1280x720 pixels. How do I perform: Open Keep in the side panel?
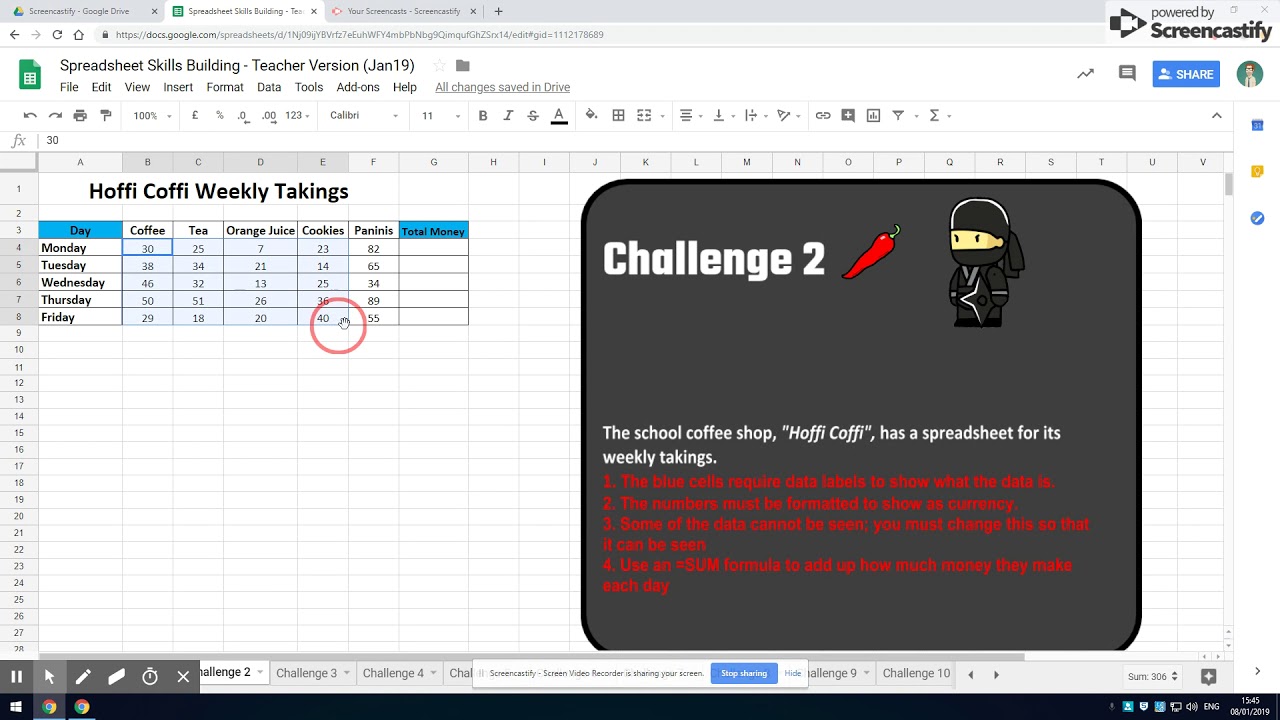(x=1258, y=172)
